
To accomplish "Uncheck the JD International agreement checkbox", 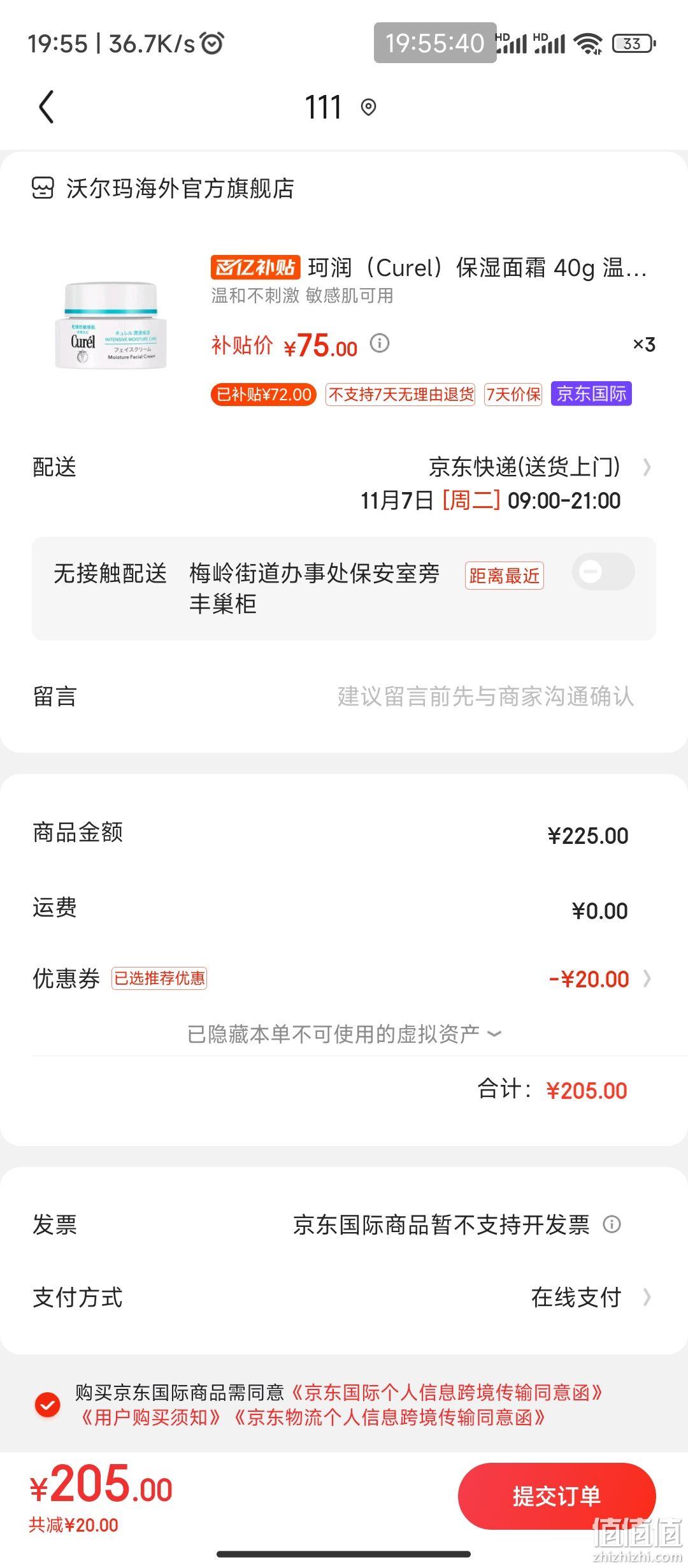I will point(47,1405).
